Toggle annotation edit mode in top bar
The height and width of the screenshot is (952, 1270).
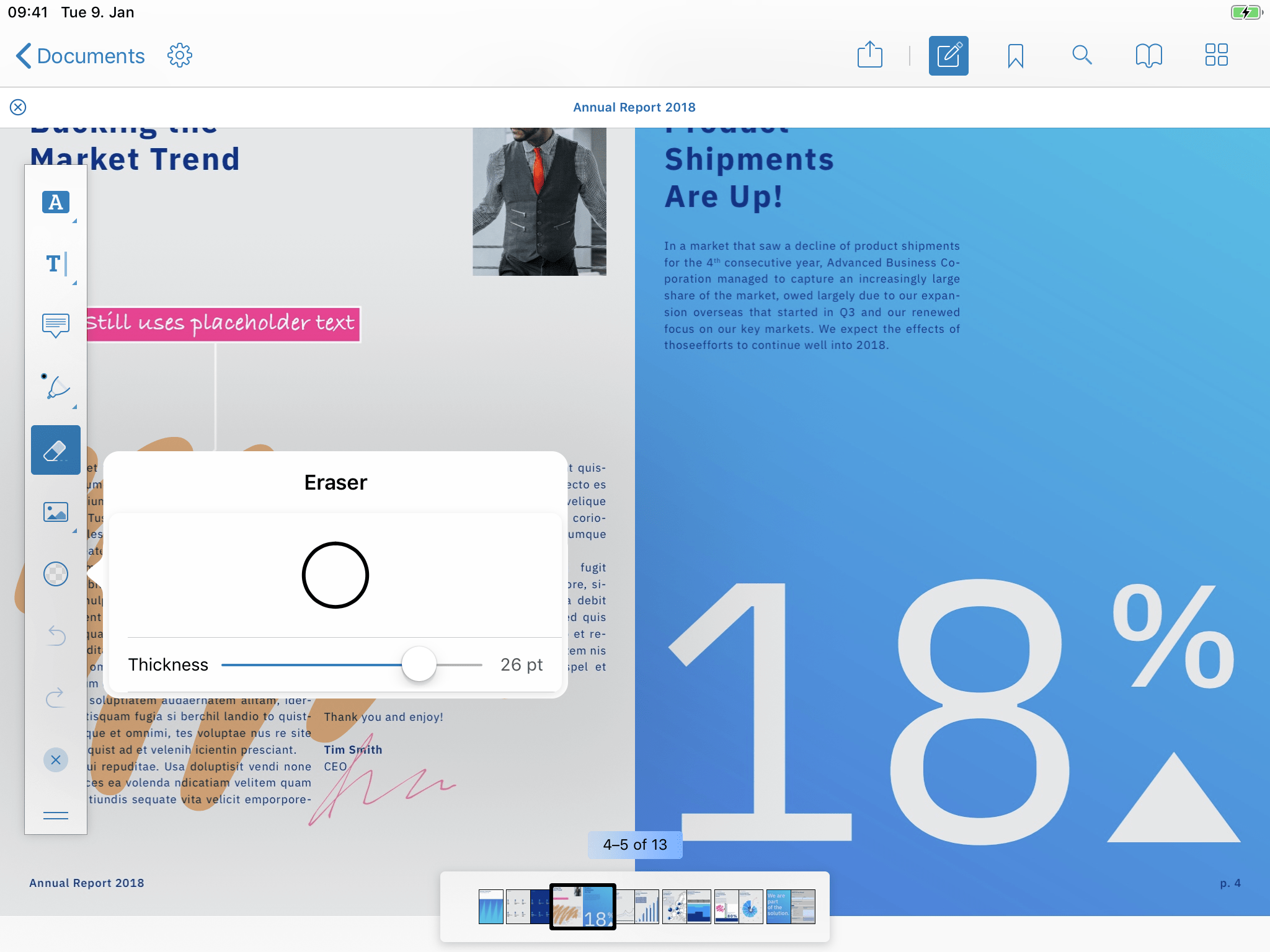click(948, 56)
